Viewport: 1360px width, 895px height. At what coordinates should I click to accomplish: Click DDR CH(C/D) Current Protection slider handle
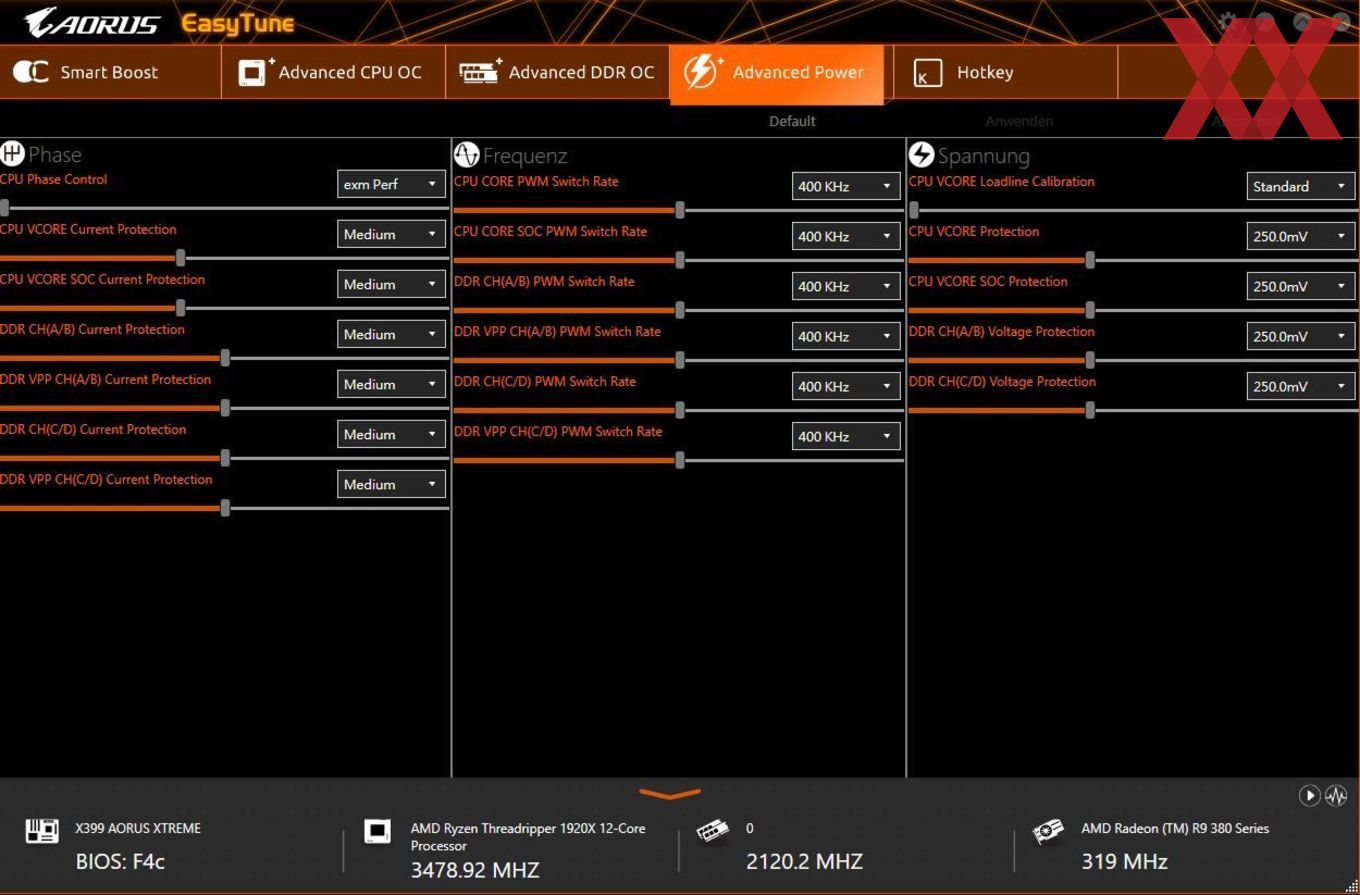(225, 458)
